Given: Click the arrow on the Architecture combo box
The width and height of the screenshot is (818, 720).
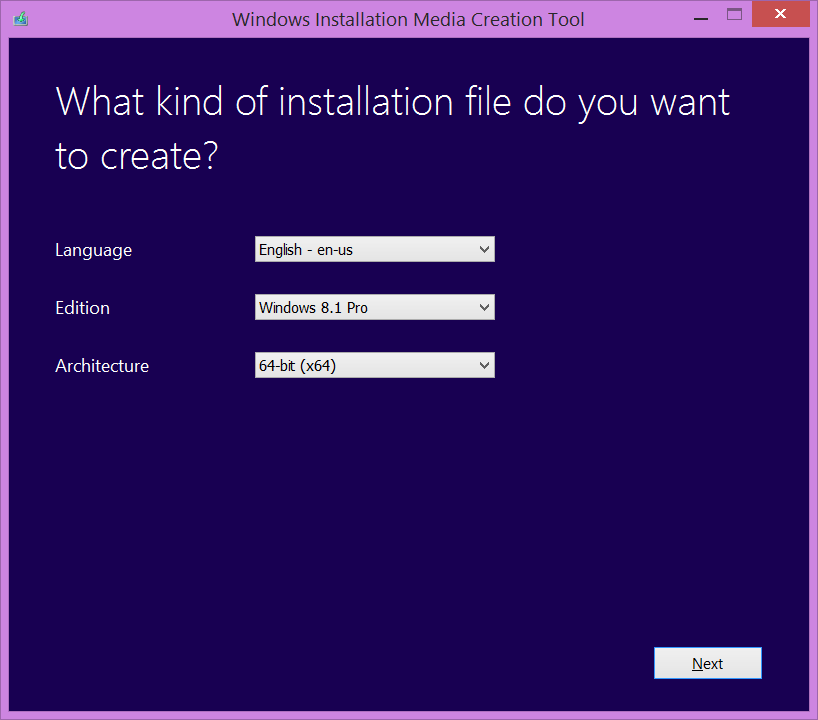Looking at the screenshot, I should [484, 366].
